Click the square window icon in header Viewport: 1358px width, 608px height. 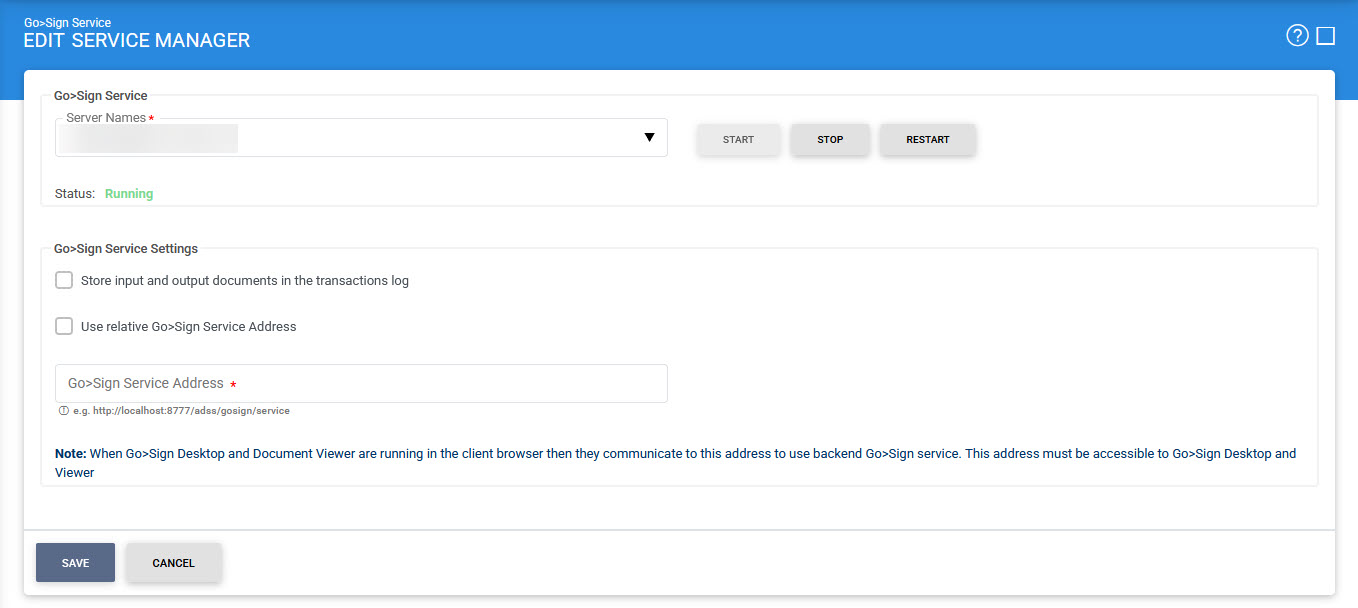[x=1326, y=36]
